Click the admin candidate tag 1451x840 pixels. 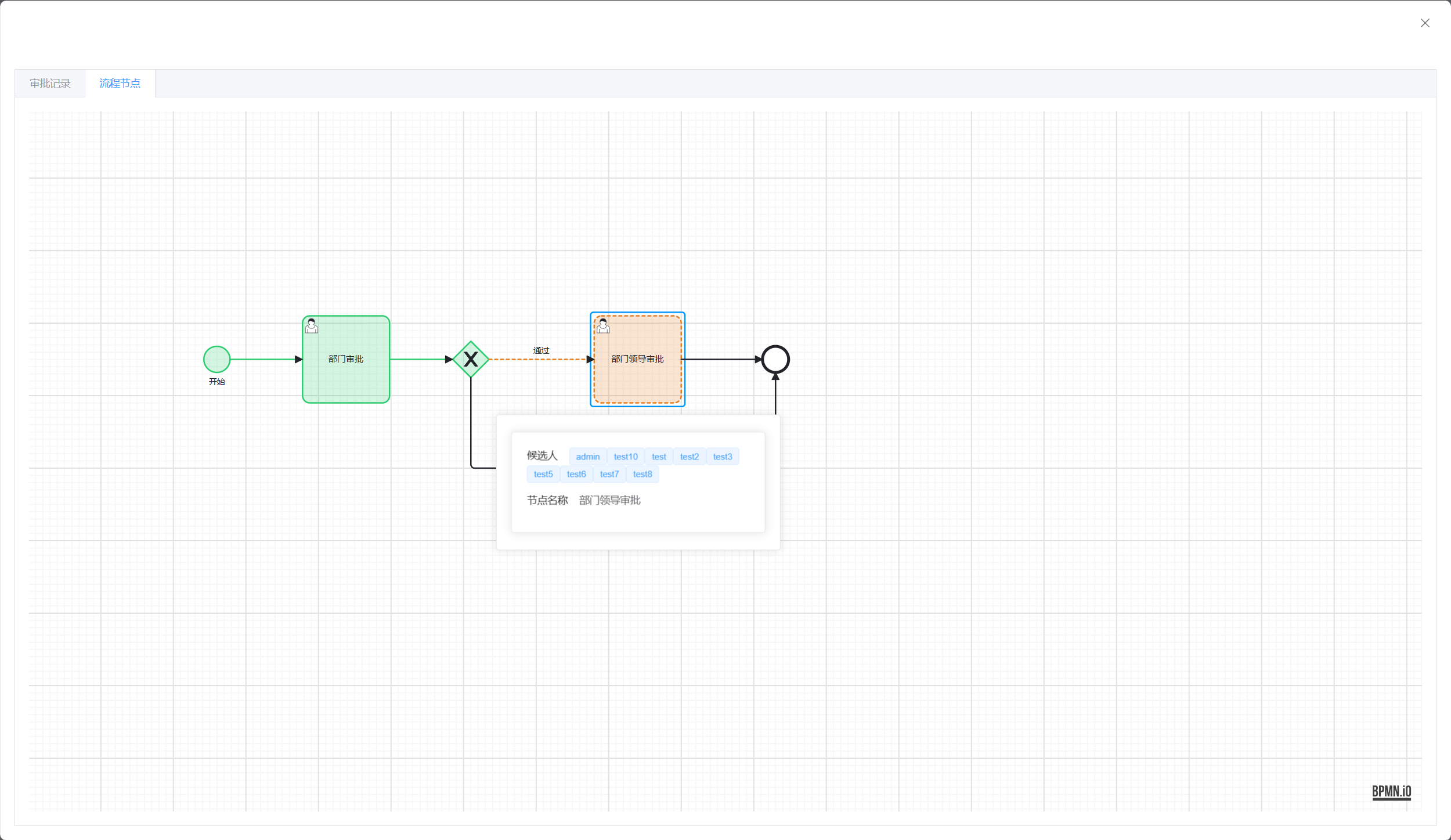(x=587, y=457)
